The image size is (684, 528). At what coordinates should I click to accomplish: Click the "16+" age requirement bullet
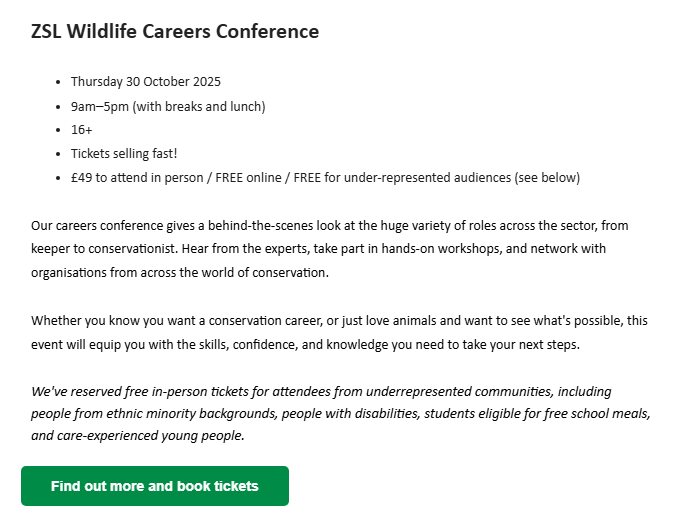pyautogui.click(x=81, y=130)
